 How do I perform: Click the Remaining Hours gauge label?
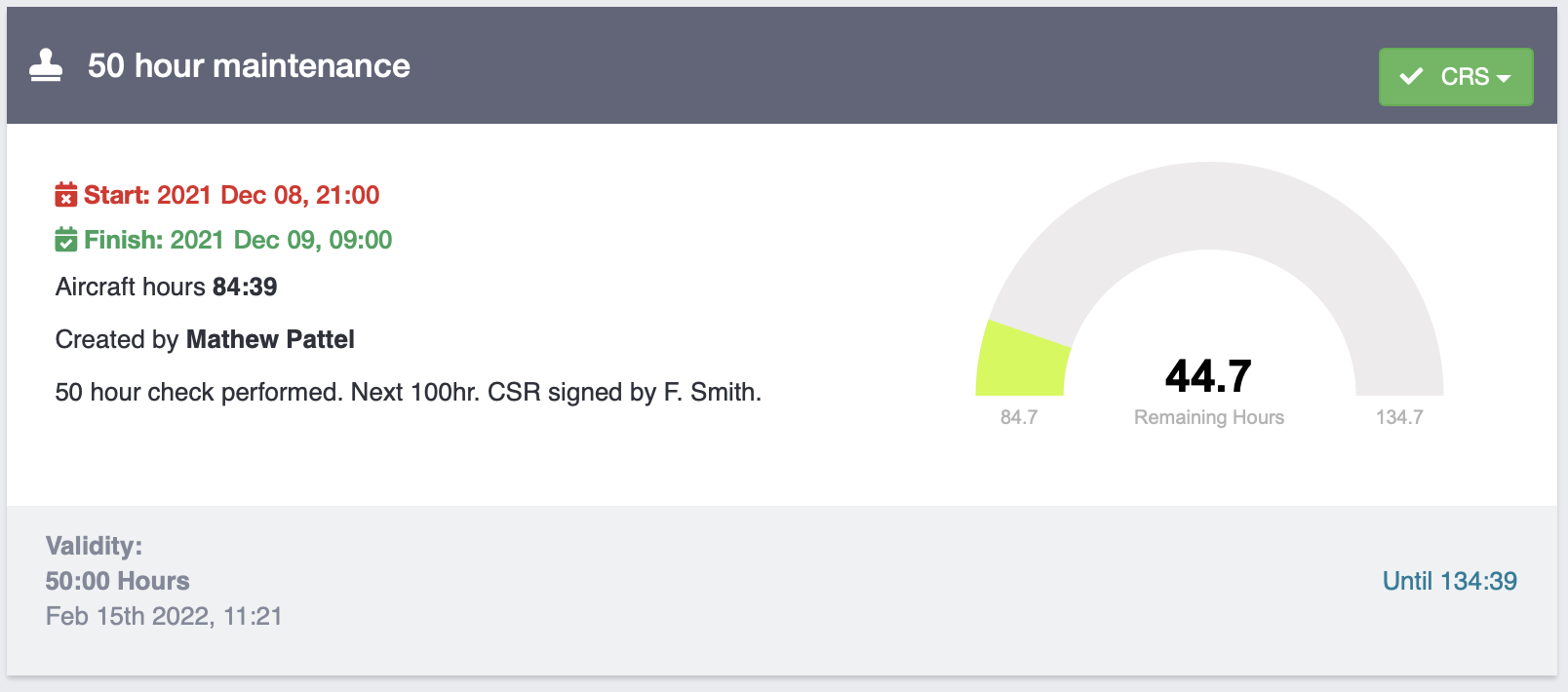click(x=1208, y=417)
